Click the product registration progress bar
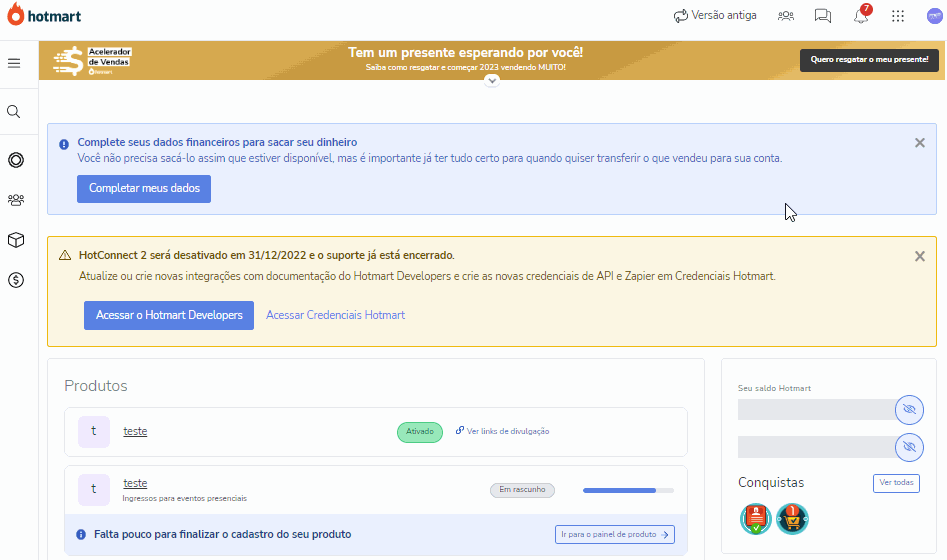Viewport: 947px width, 560px height. (x=628, y=491)
